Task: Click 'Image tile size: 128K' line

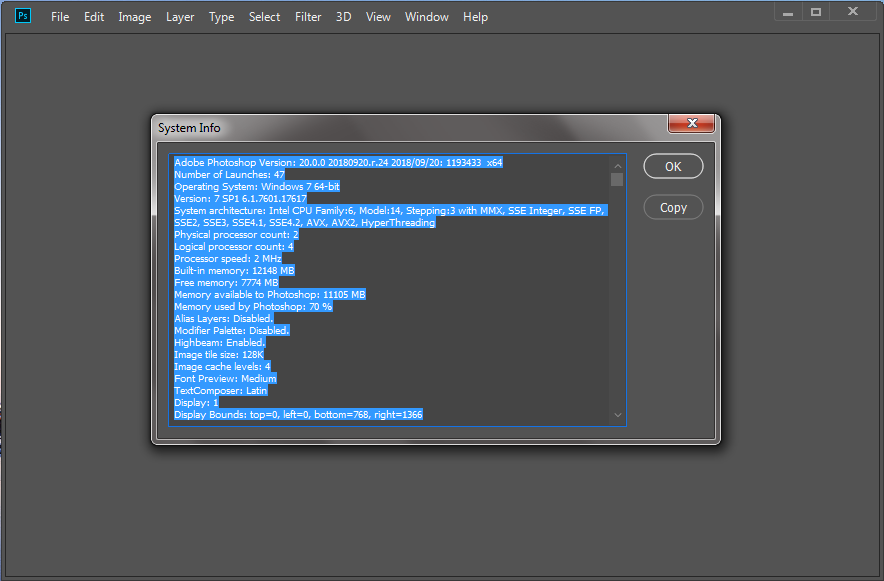Action: pyautogui.click(x=219, y=354)
